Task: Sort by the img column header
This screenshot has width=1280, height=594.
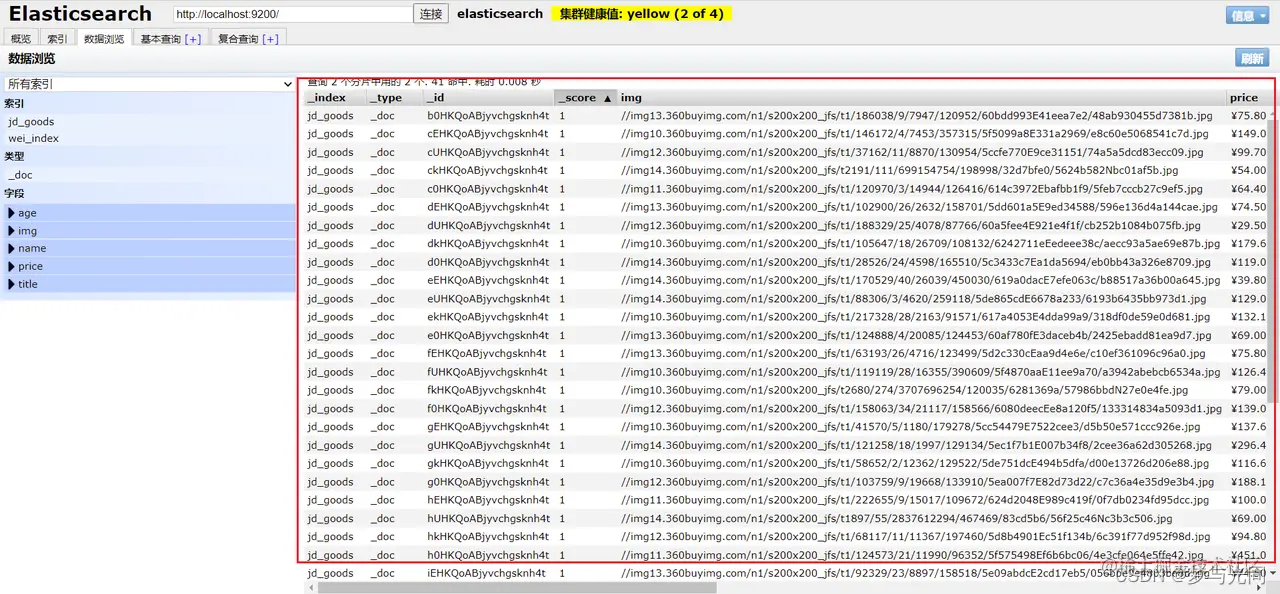Action: point(921,98)
